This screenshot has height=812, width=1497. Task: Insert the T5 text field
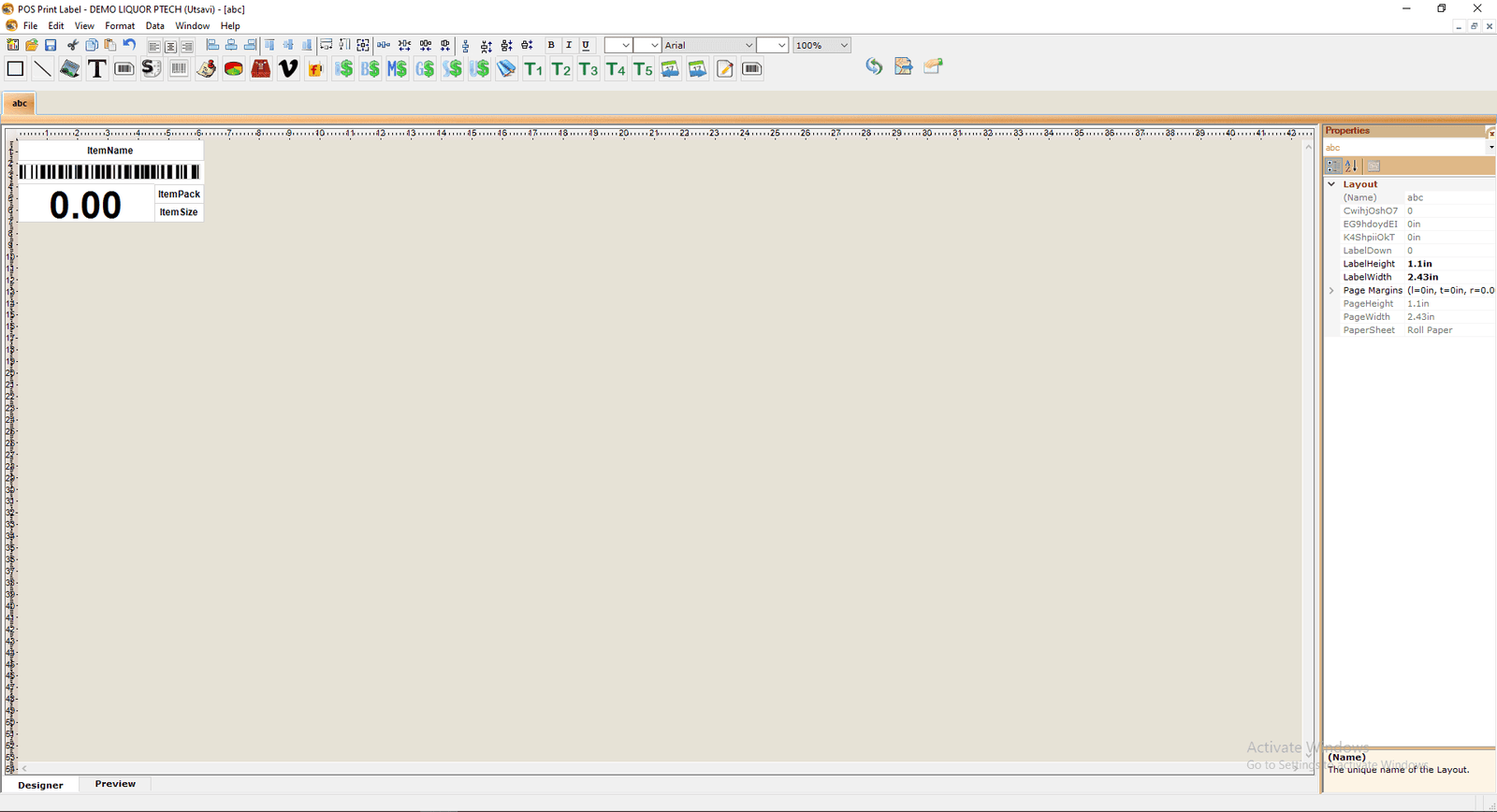(x=643, y=68)
